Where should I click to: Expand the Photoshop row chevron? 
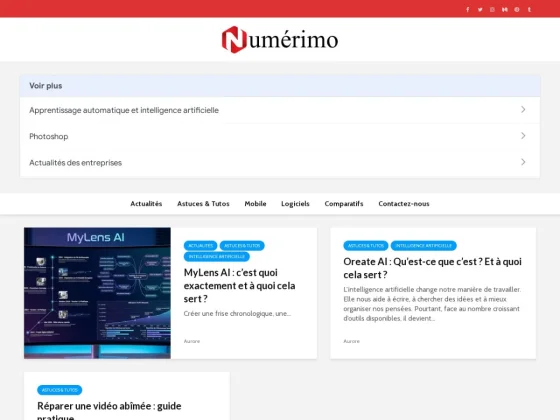coord(523,136)
